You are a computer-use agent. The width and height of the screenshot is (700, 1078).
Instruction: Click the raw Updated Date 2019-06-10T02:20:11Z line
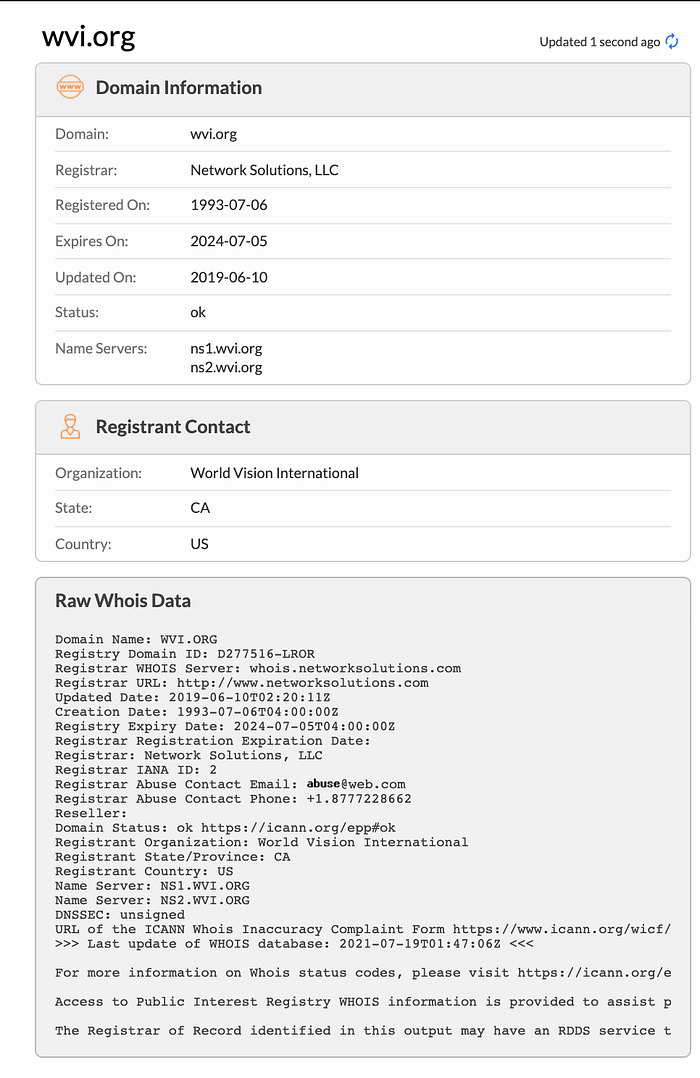click(193, 697)
